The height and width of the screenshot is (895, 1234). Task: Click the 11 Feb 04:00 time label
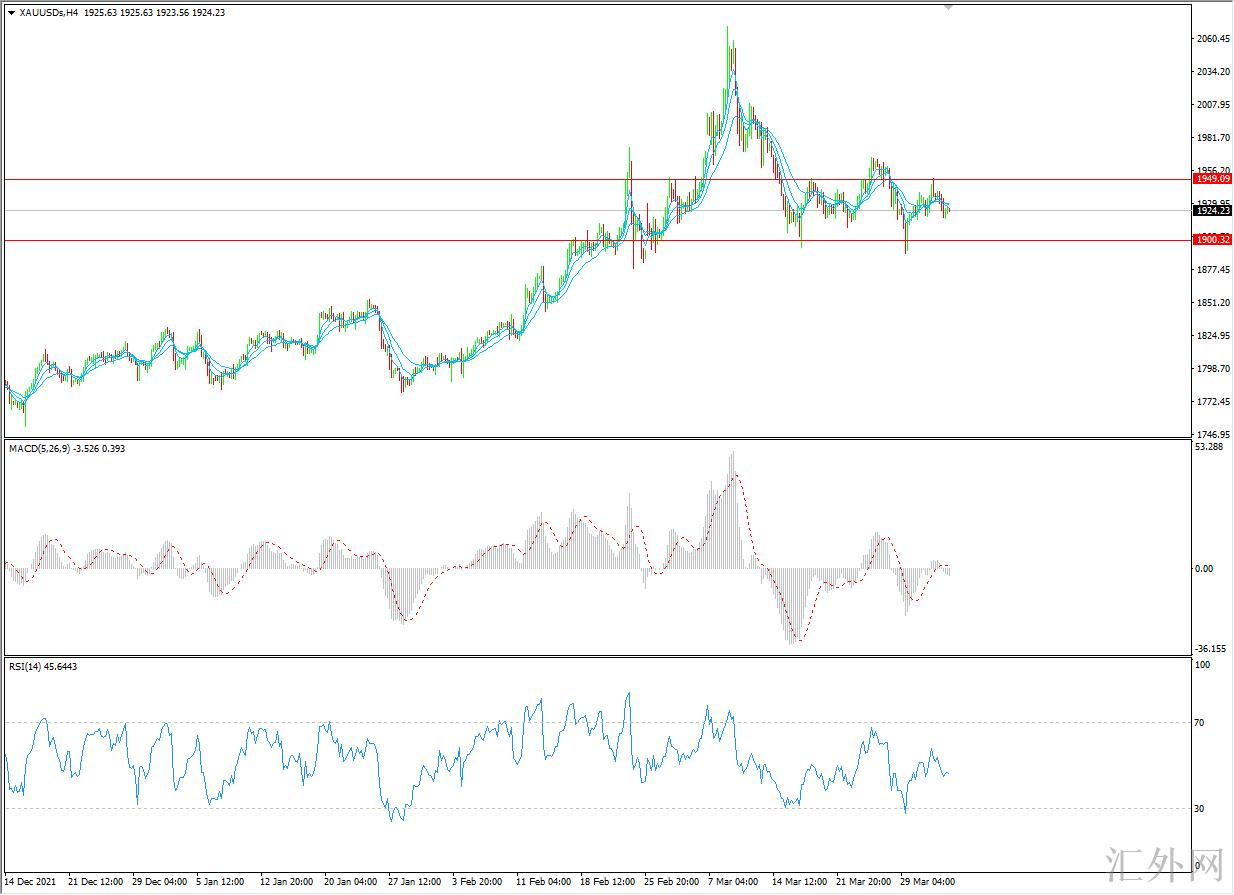click(543, 883)
